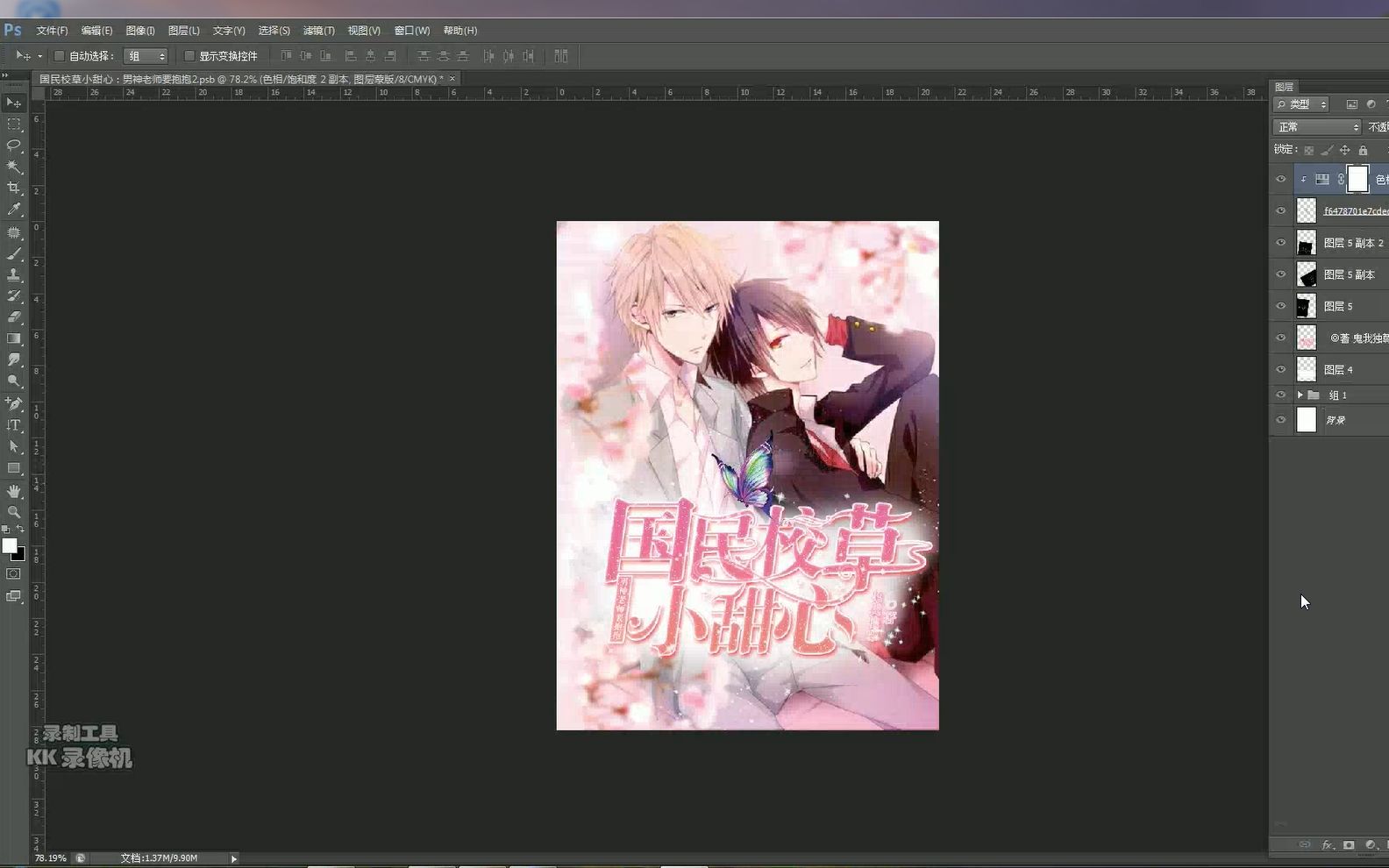Select the Rectangle shape tool

[x=14, y=468]
